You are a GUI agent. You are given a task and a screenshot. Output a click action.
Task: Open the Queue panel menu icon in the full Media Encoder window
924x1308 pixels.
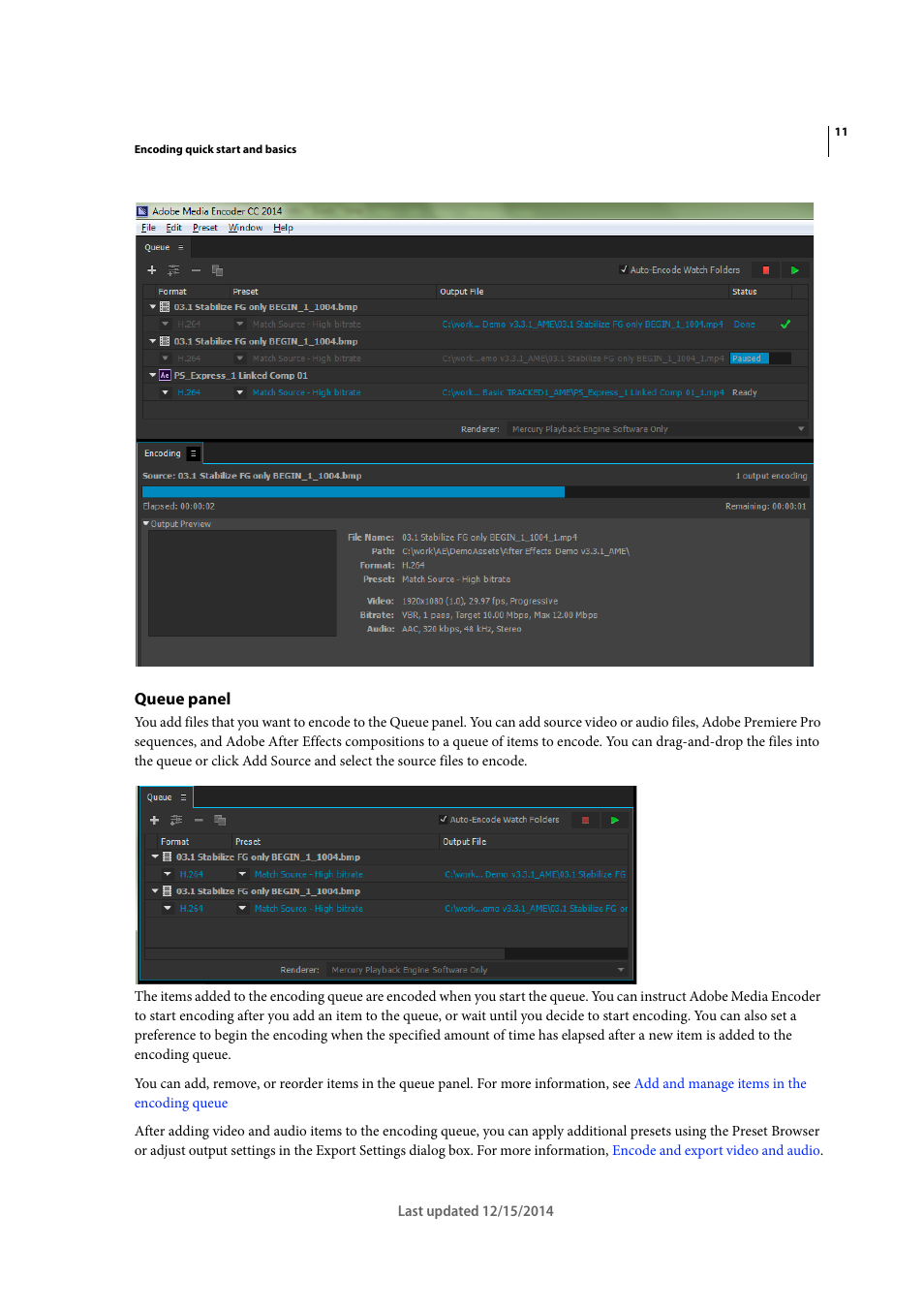(180, 247)
